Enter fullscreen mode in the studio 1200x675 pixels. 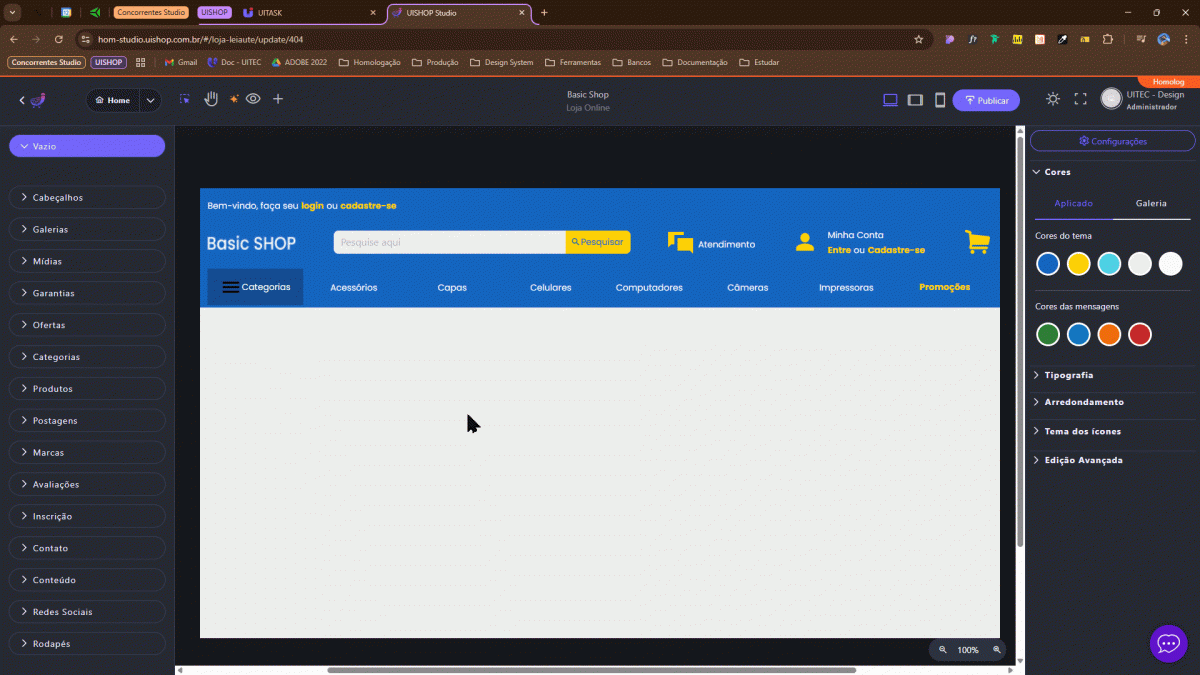1080,99
